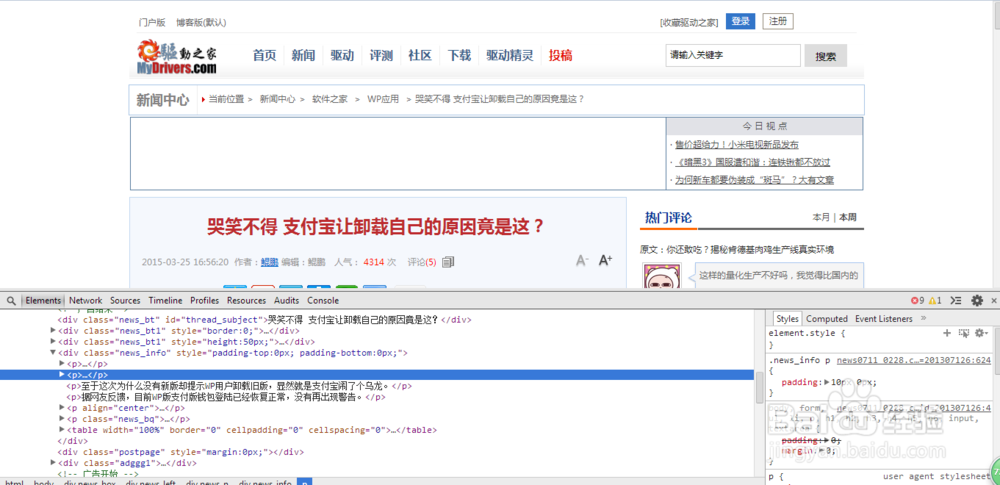Click the copy icon beside comment count
This screenshot has width=1000, height=485.
tap(448, 262)
